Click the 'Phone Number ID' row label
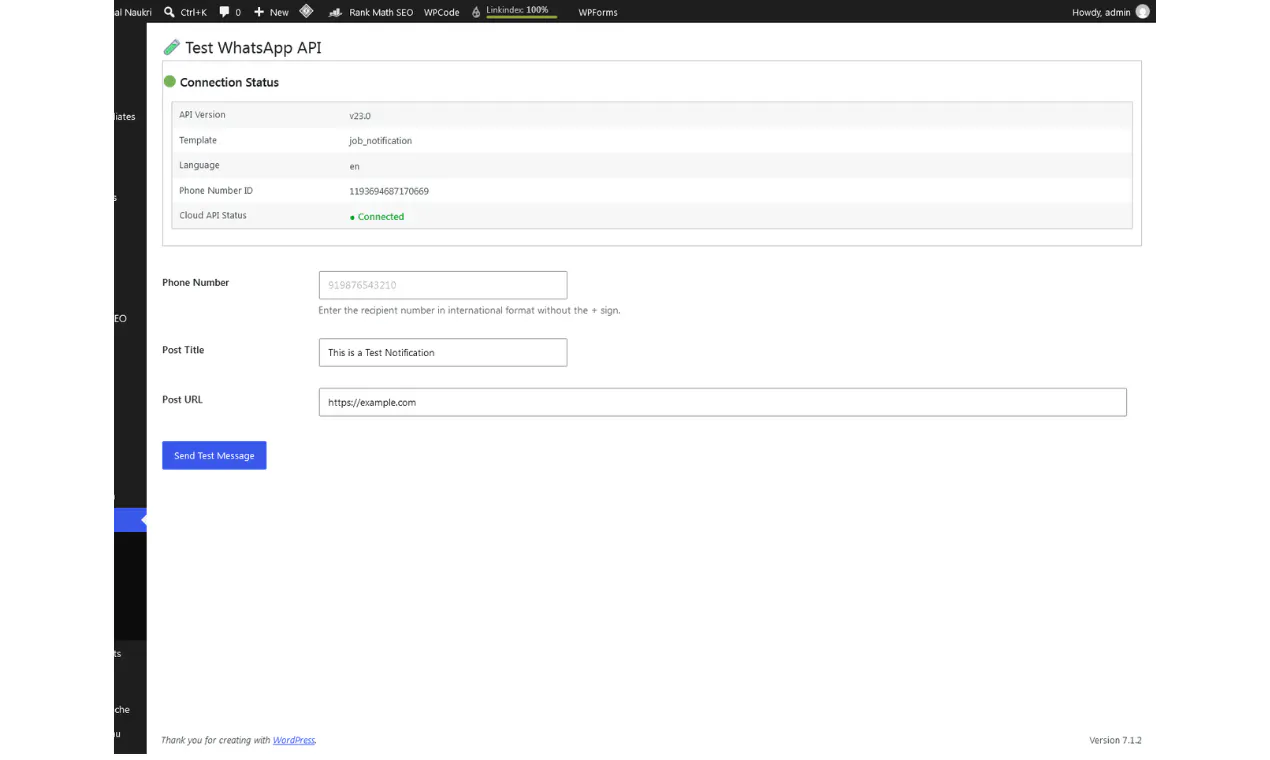Viewport: 1270px width, 760px height. (216, 190)
